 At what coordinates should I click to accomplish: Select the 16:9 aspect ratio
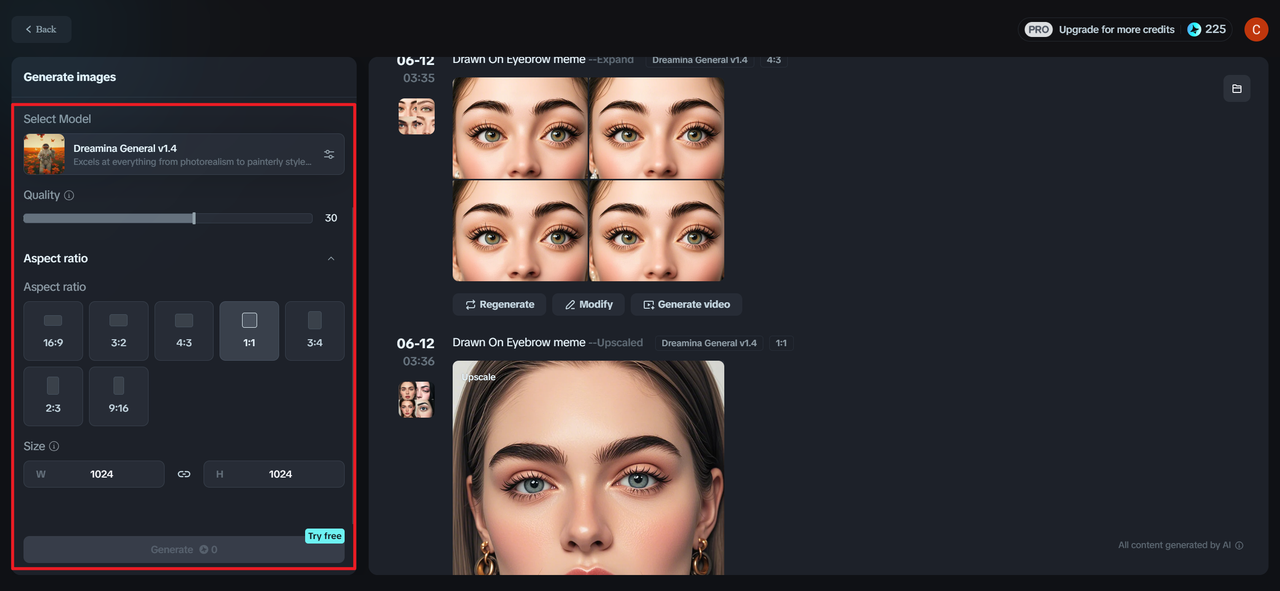(x=53, y=331)
